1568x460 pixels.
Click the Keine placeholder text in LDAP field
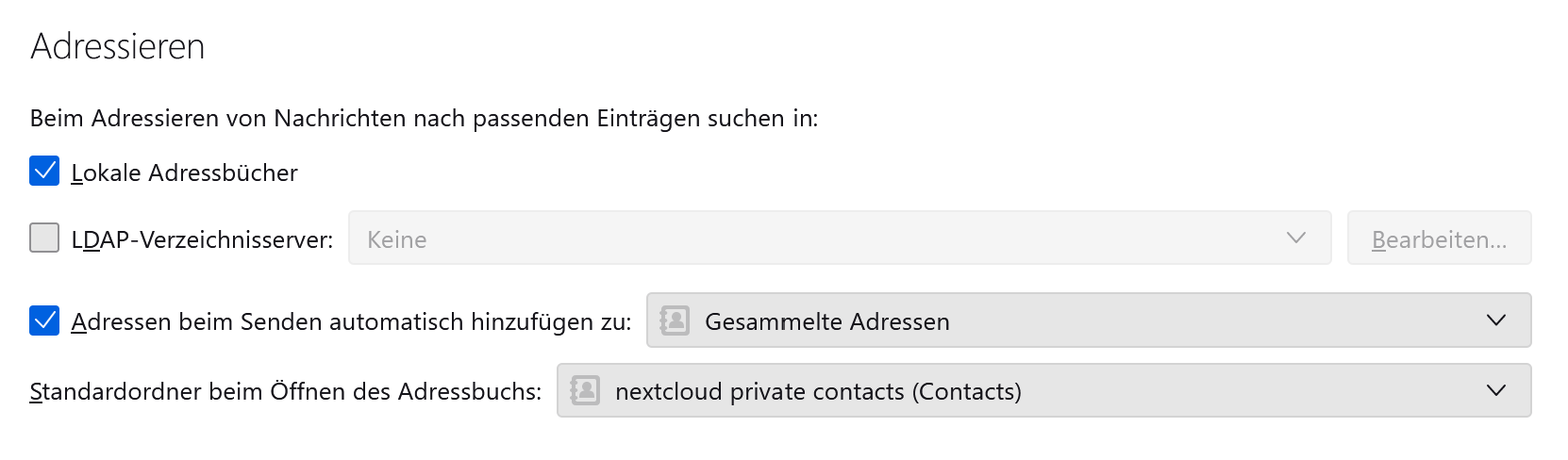[397, 240]
